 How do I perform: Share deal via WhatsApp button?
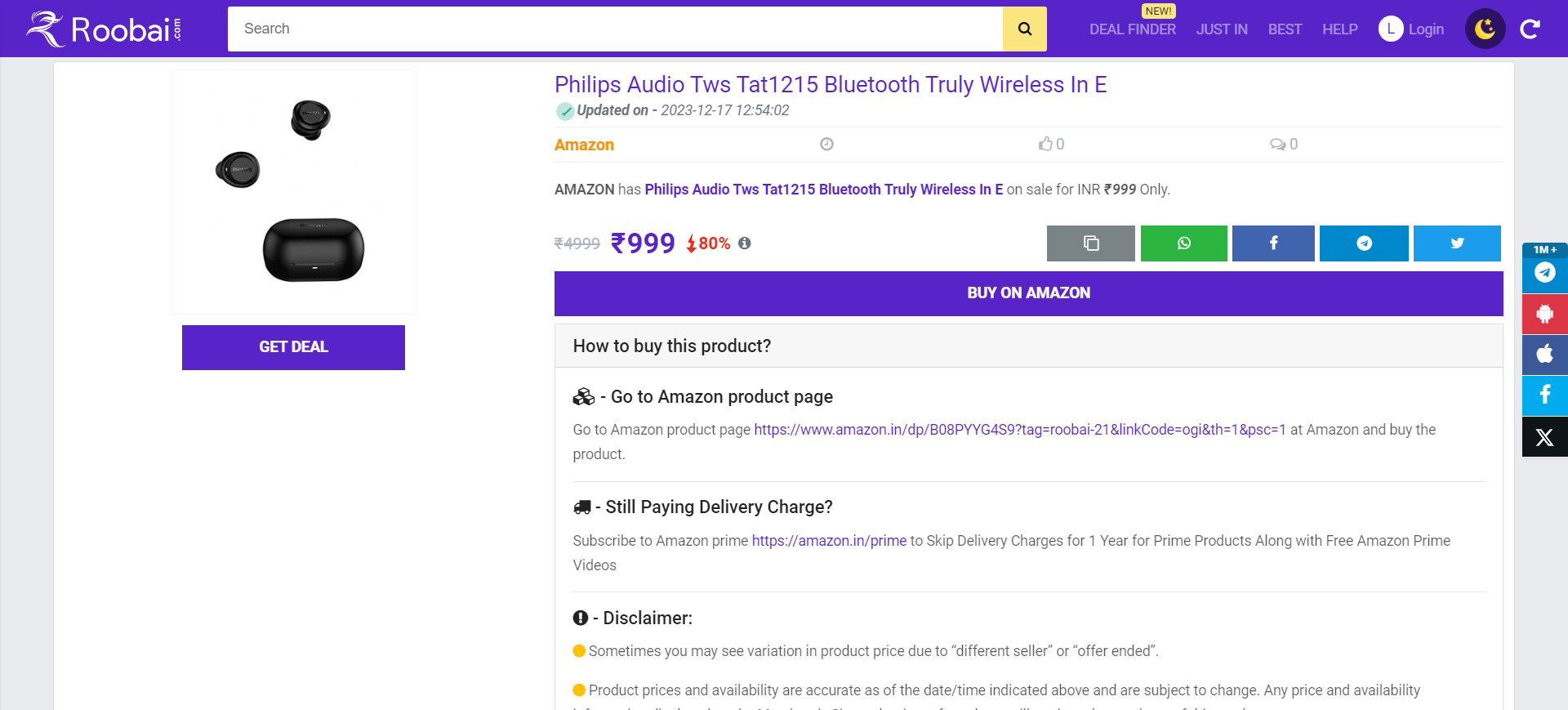pos(1184,243)
